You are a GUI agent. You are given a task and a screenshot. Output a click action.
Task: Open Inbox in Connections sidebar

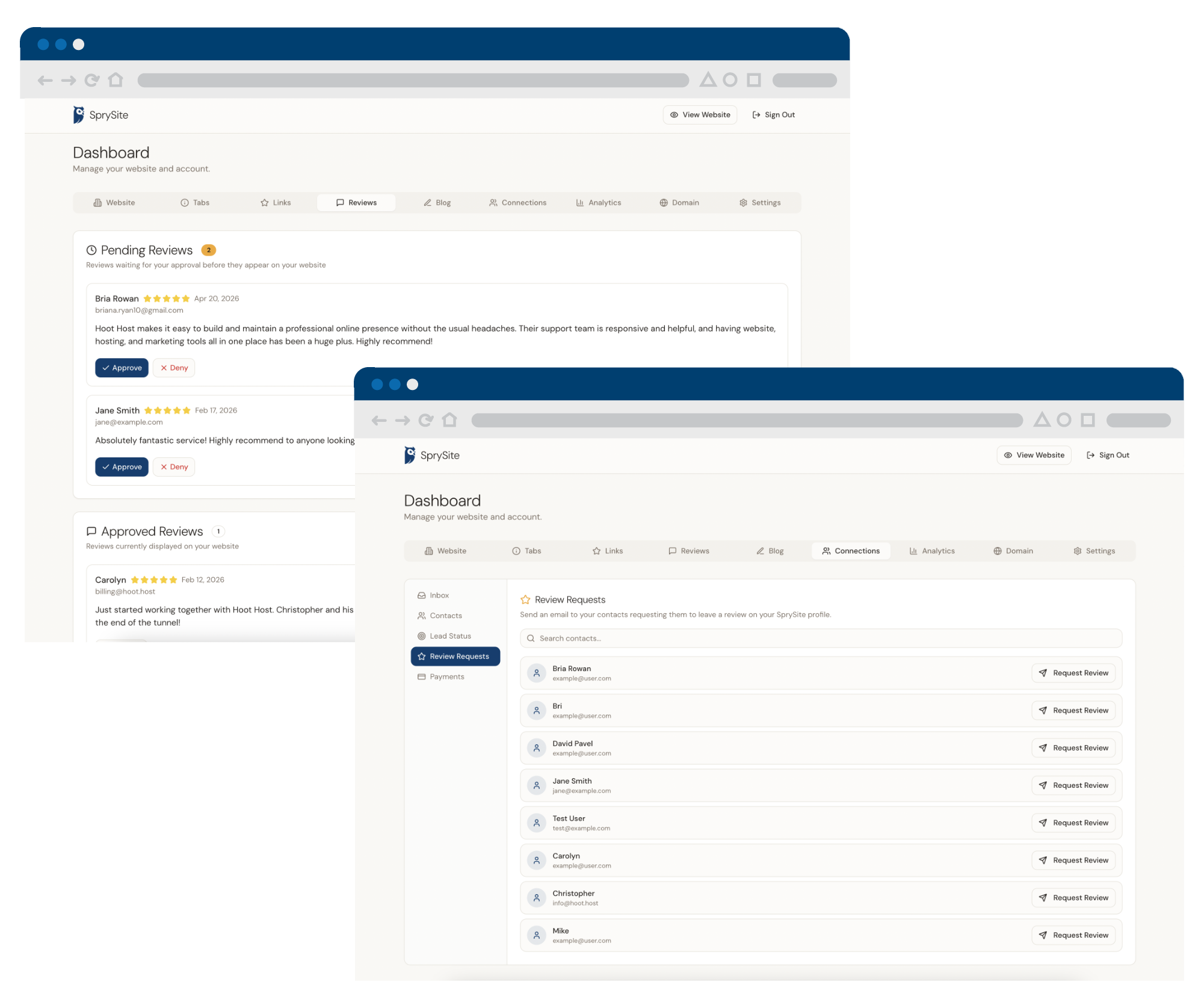[439, 595]
